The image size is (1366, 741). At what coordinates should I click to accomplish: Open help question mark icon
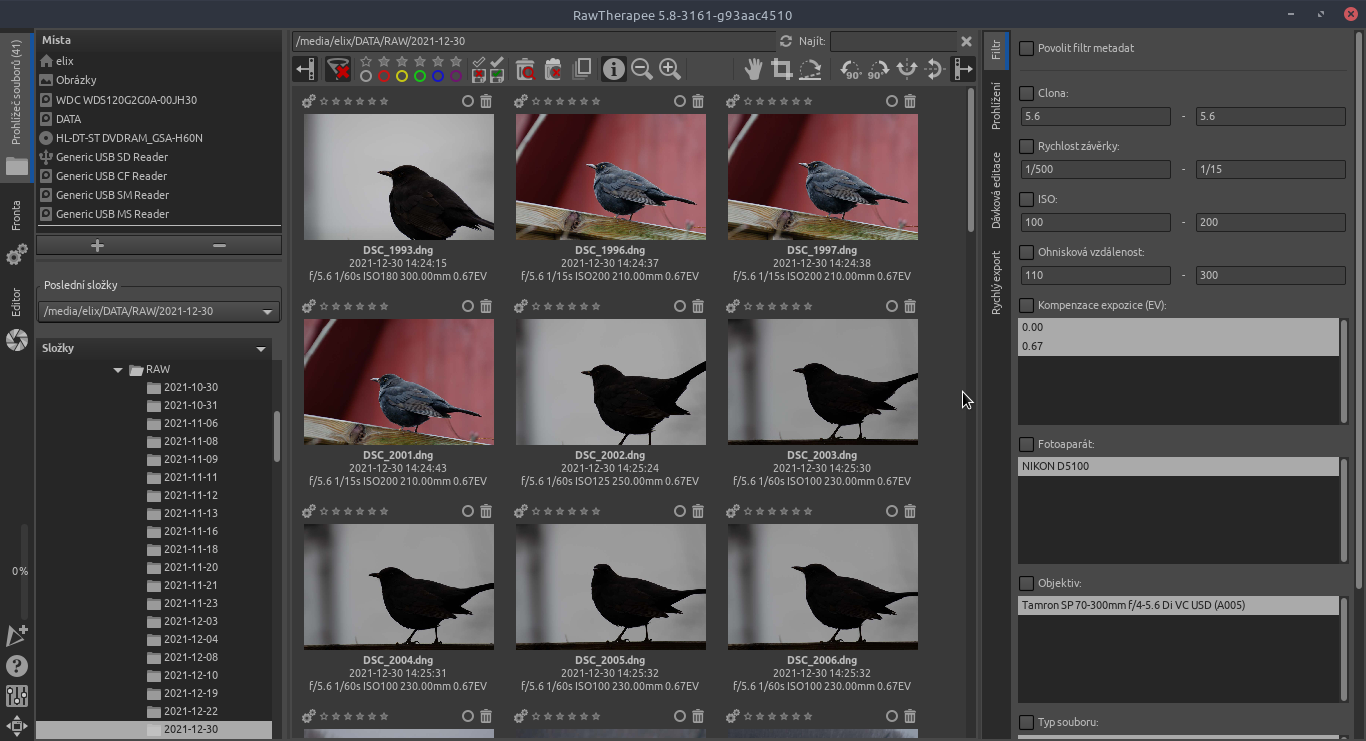17,666
